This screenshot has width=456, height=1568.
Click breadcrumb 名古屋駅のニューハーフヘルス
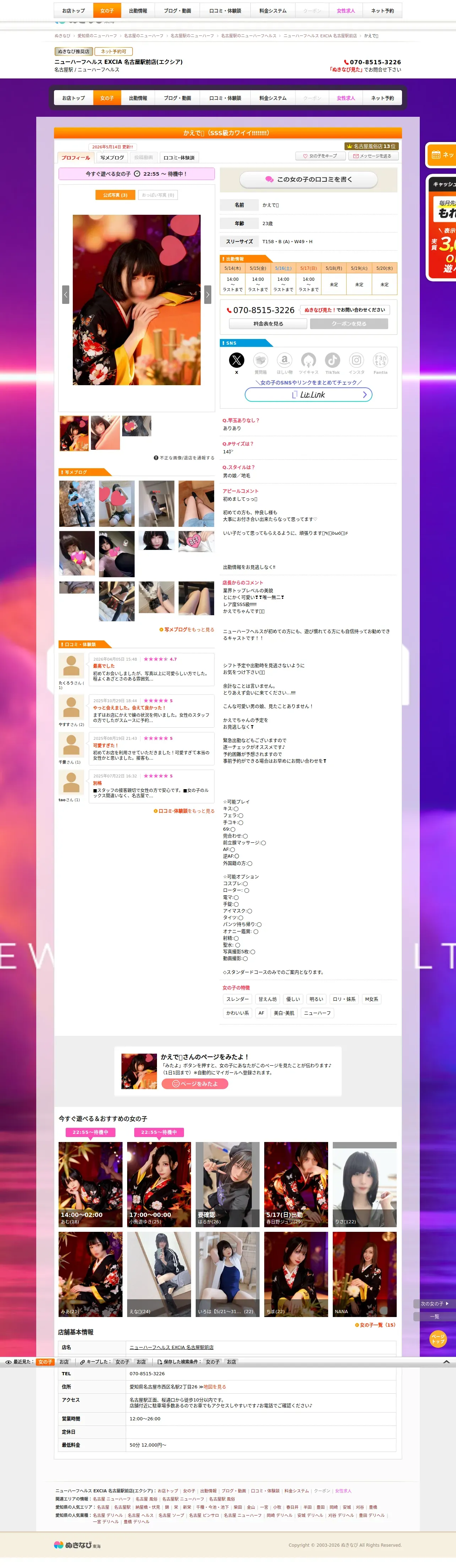tap(248, 36)
